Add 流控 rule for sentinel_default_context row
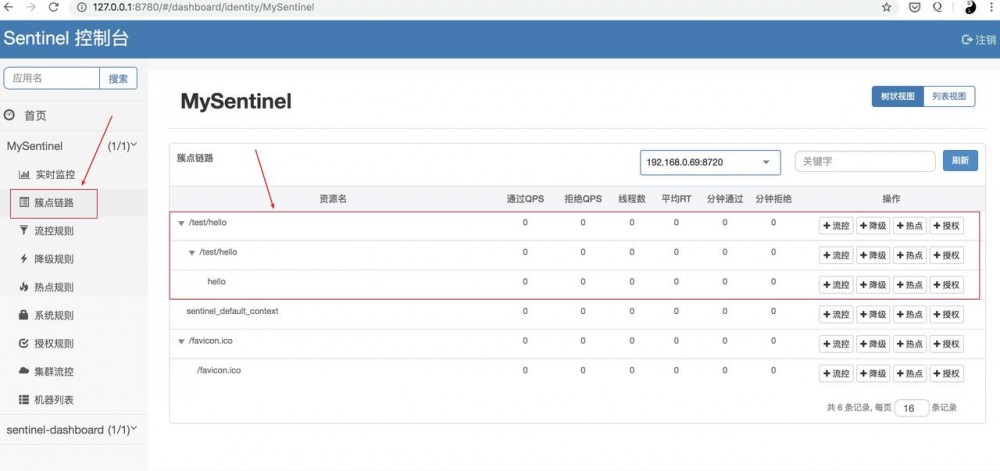This screenshot has height=471, width=1000. pos(835,314)
